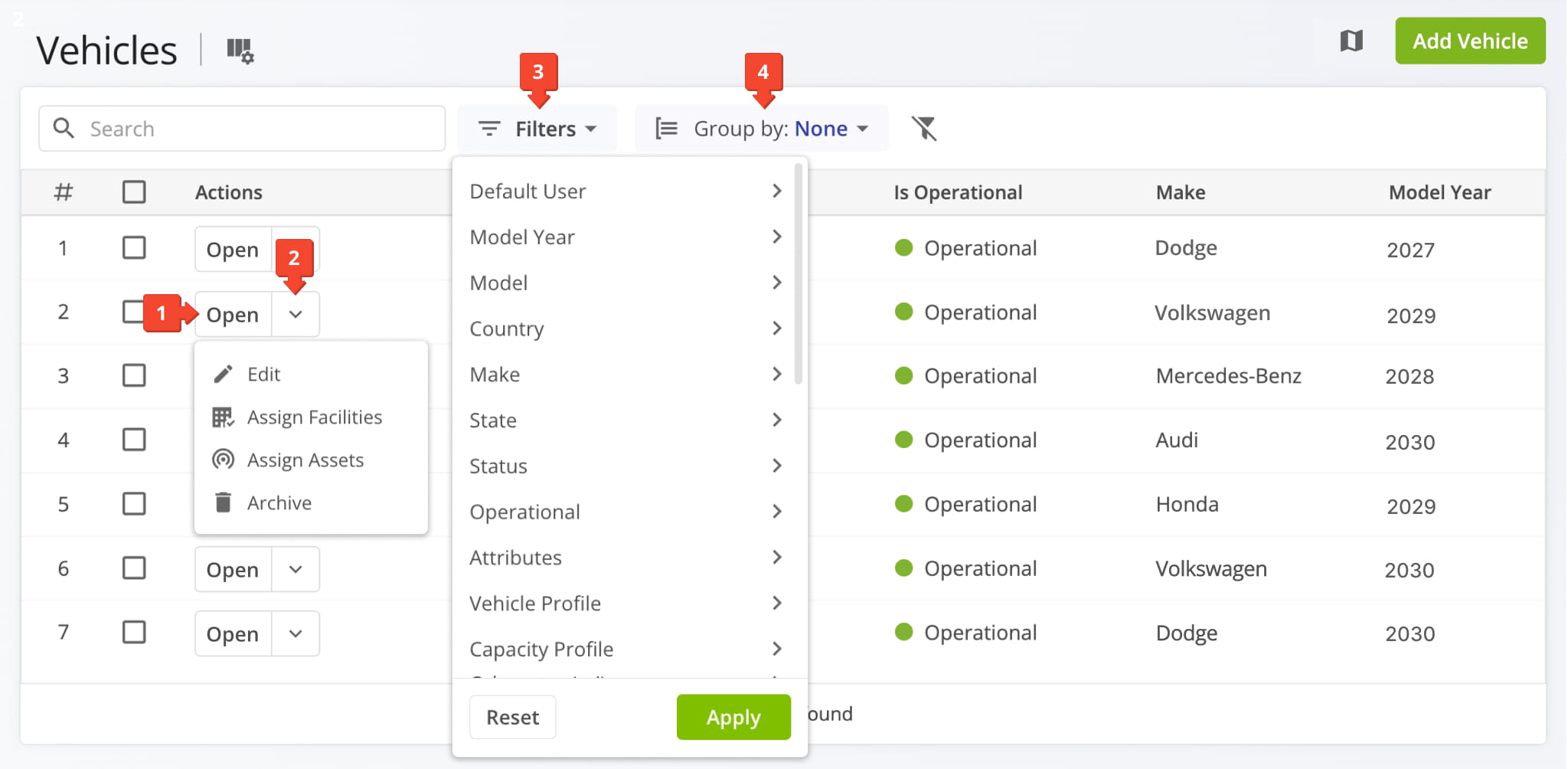
Task: Click the Model Year column header
Action: [x=1439, y=192]
